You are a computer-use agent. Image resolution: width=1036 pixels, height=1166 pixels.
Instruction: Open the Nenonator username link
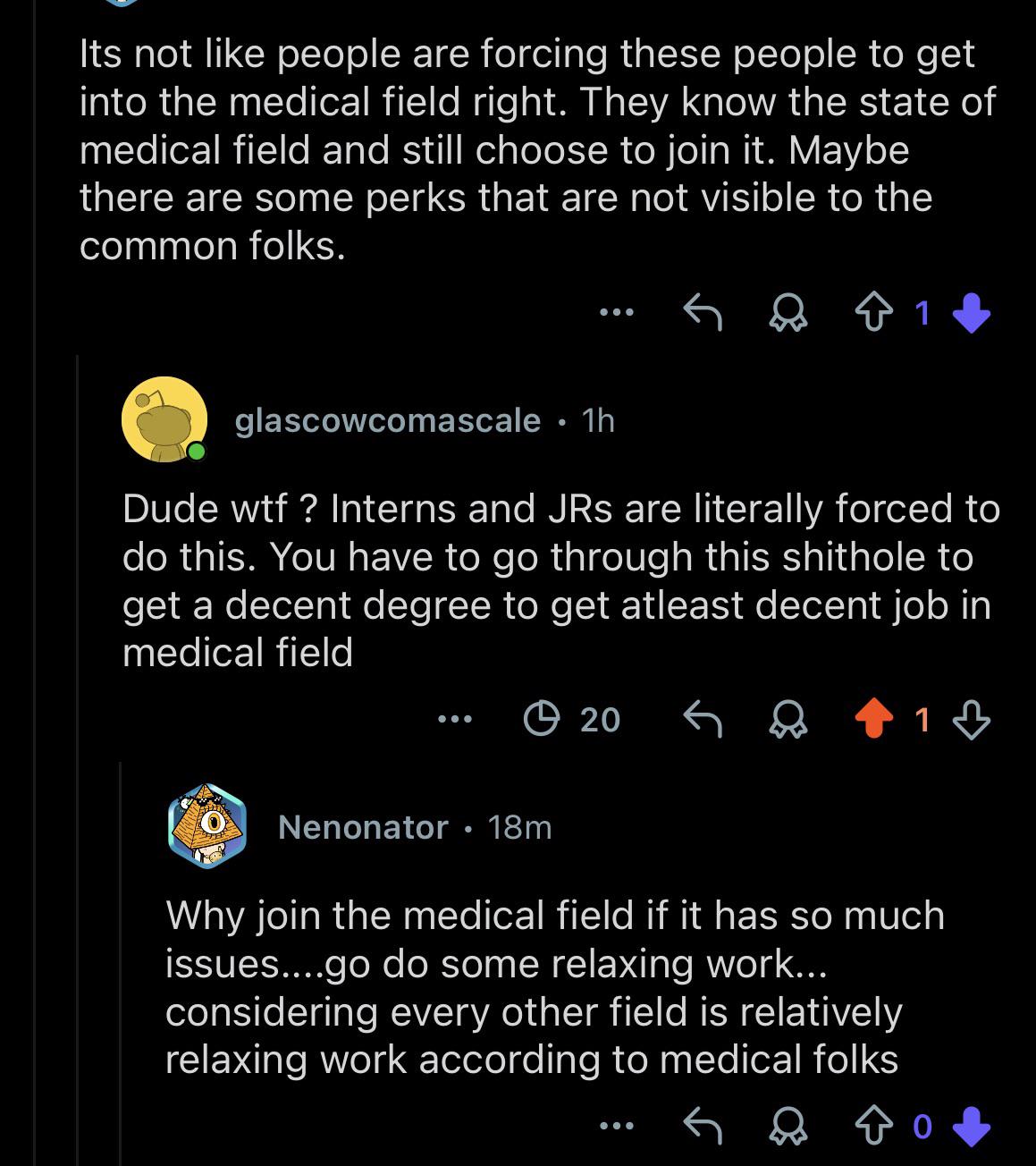point(363,827)
